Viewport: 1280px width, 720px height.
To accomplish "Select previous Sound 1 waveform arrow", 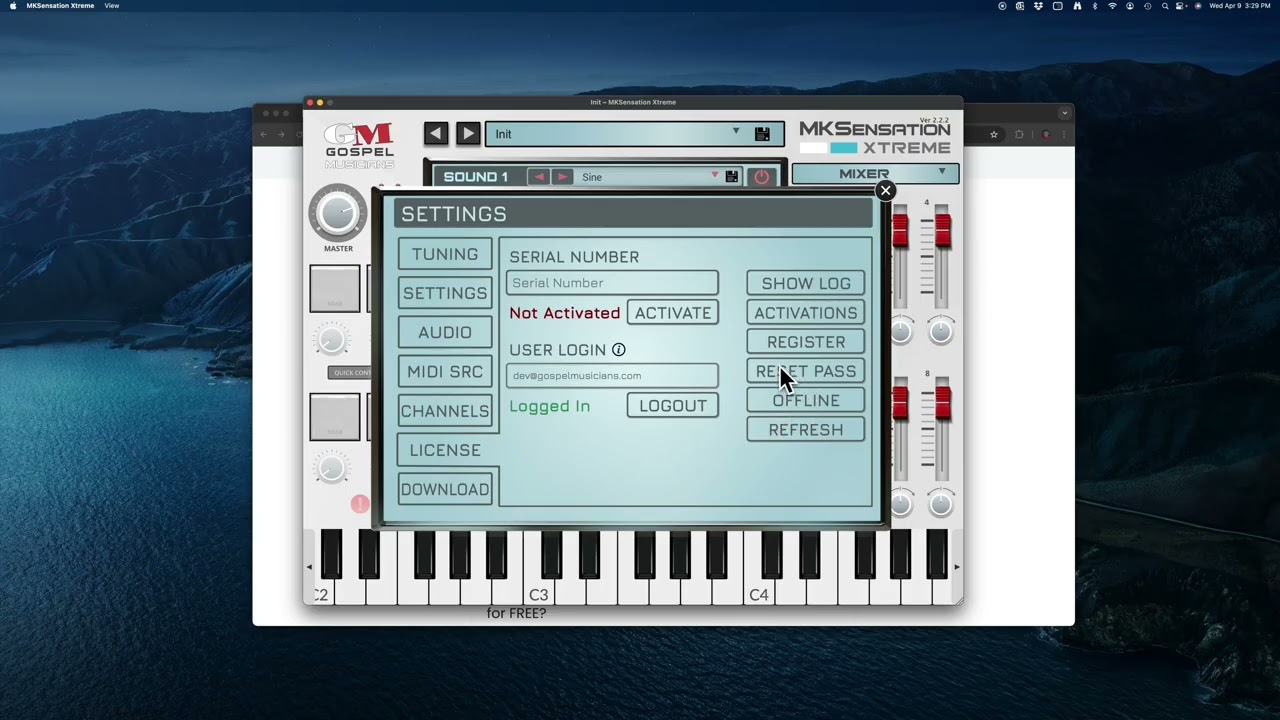I will tap(539, 177).
